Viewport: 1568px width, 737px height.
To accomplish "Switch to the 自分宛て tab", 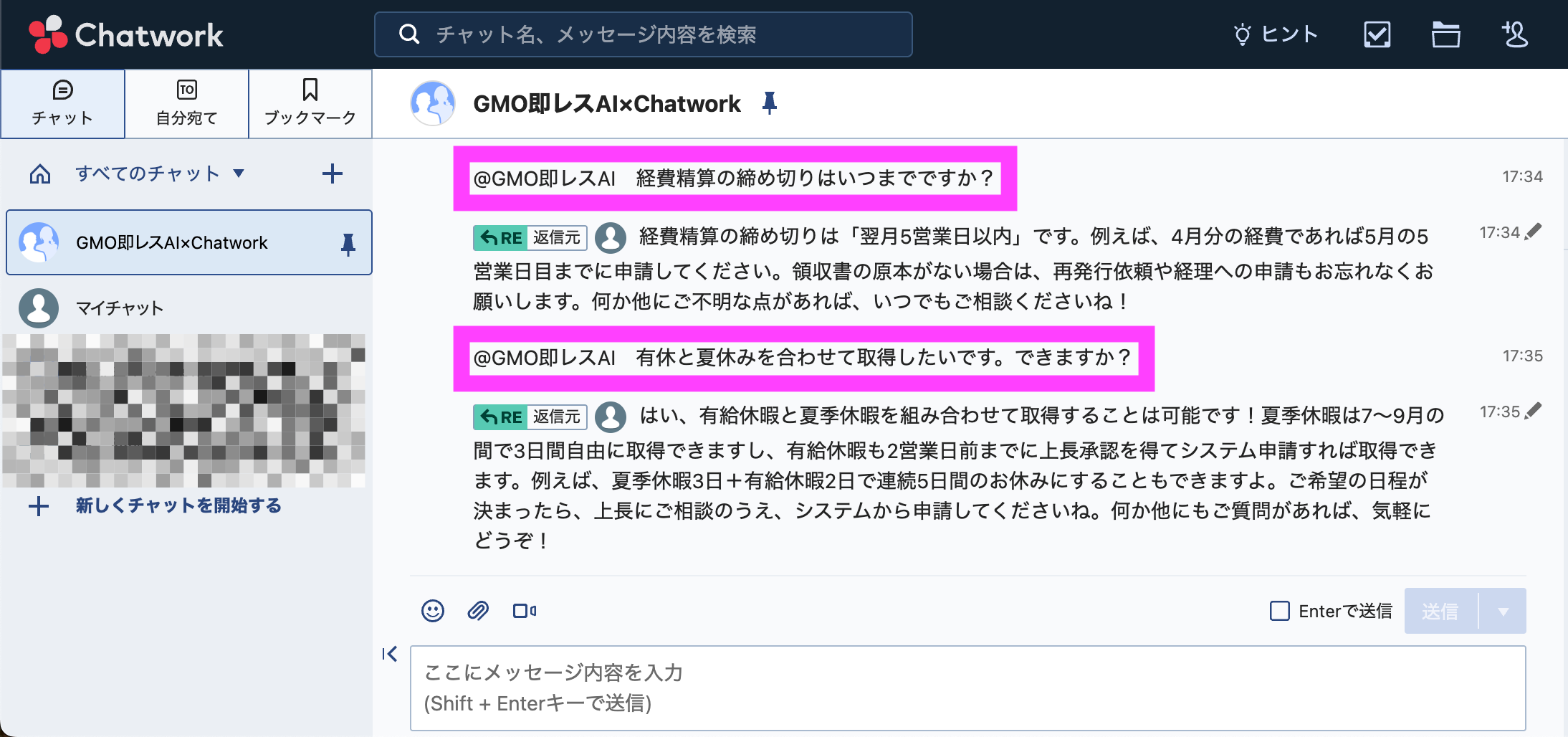I will (186, 103).
